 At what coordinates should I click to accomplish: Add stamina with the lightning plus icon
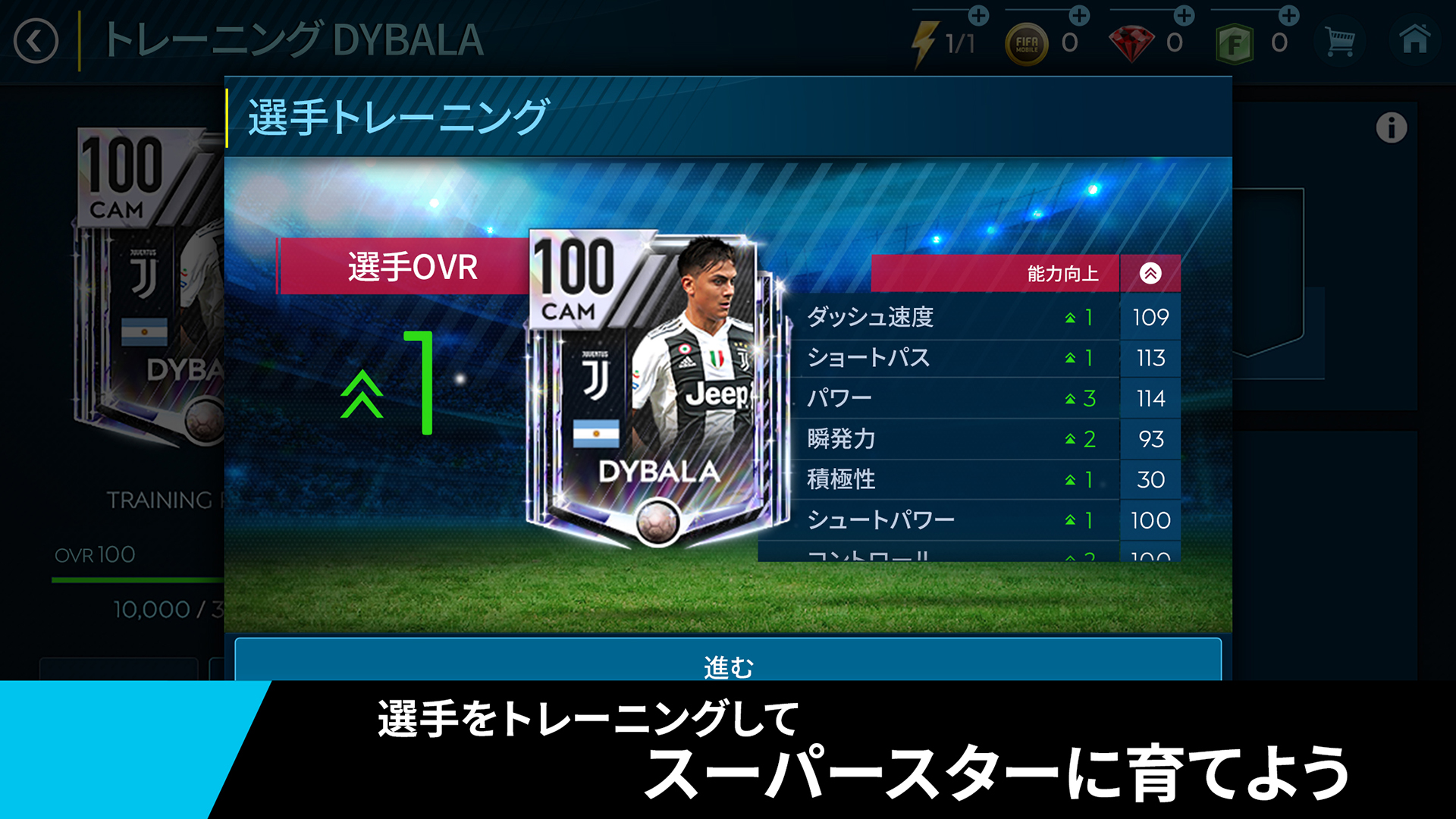click(x=978, y=15)
